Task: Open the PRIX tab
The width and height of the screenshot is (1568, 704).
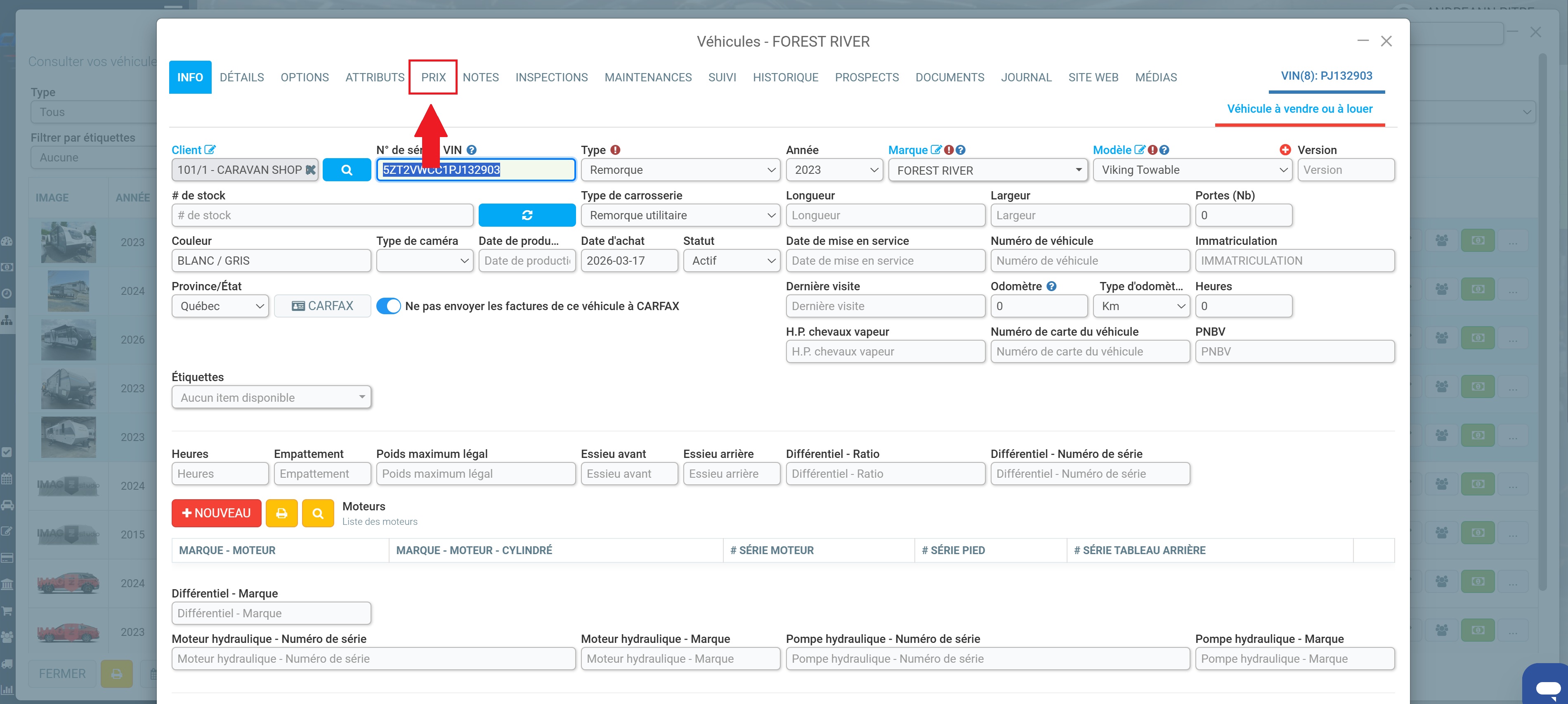Action: pos(433,77)
